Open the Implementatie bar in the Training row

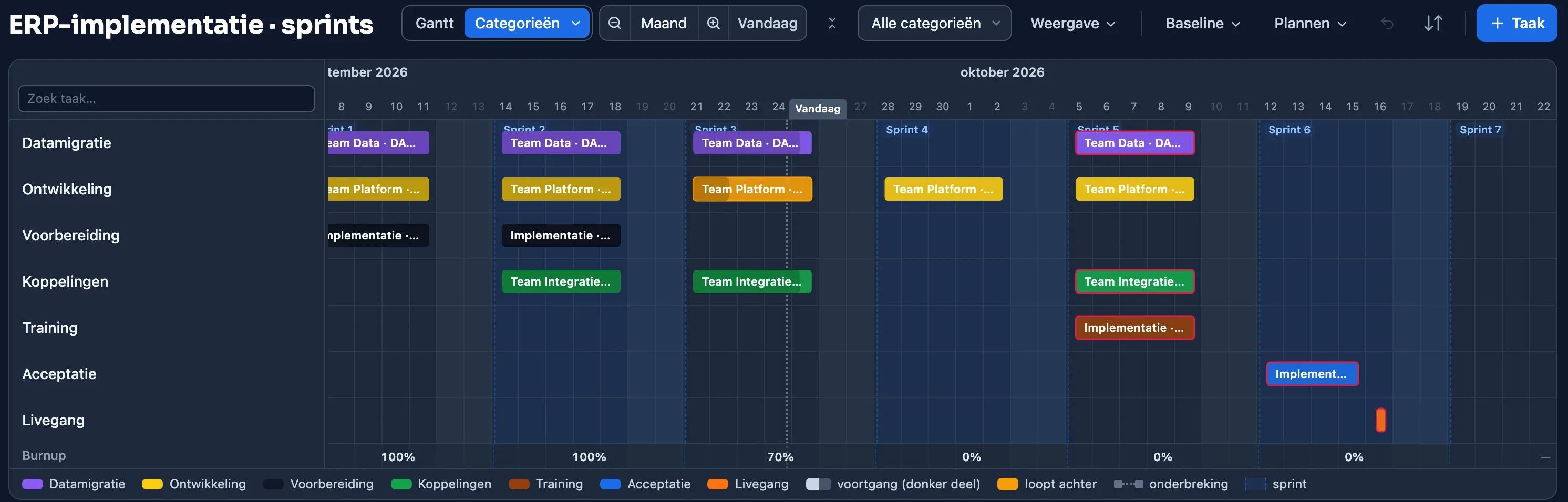point(1134,328)
